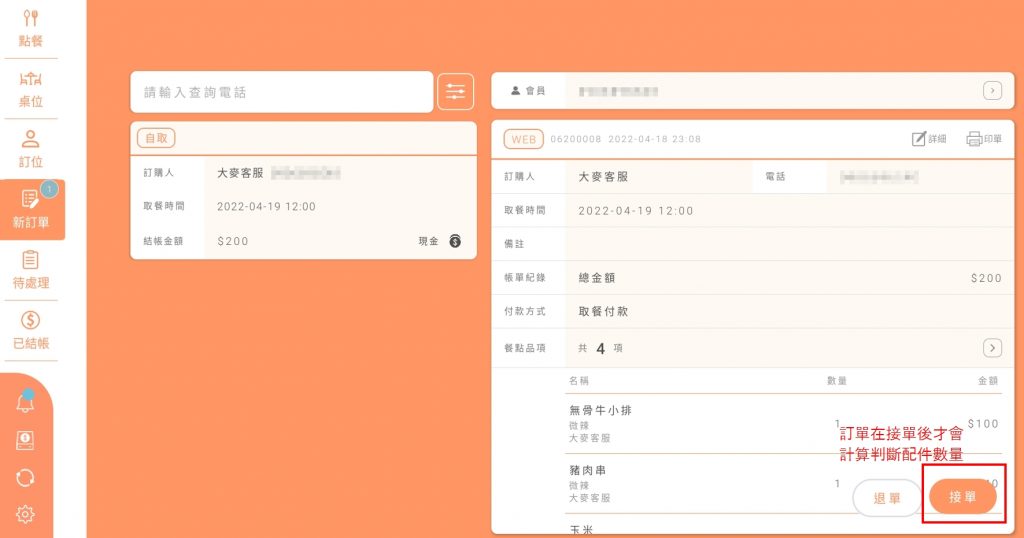This screenshot has width=1024, height=538.
Task: Reject the order with 退單 button
Action: coord(886,497)
